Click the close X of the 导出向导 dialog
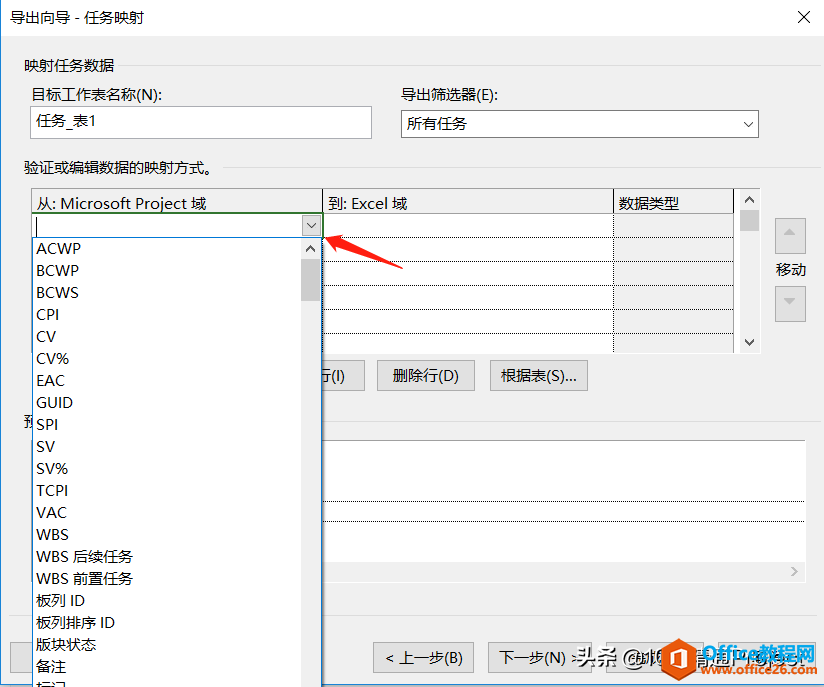Viewport: 824px width, 687px height. coord(803,17)
